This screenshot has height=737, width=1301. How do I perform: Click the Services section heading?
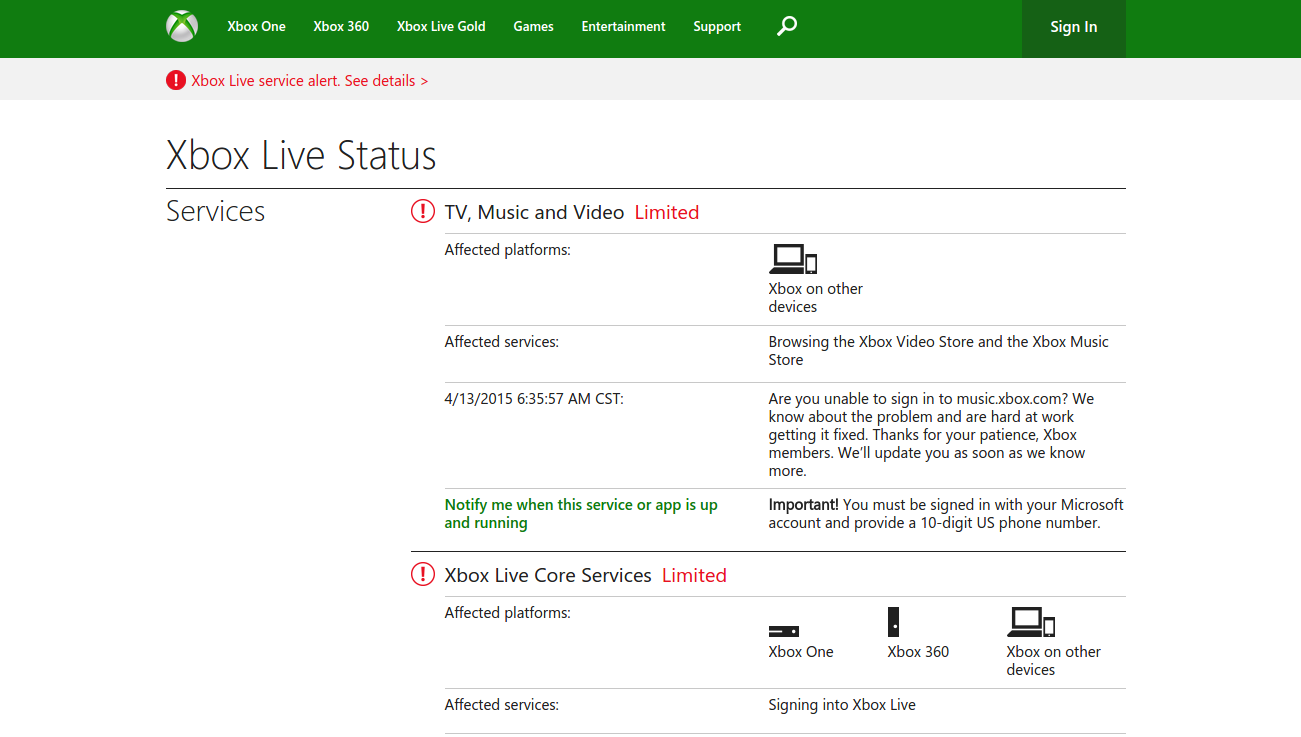click(215, 211)
